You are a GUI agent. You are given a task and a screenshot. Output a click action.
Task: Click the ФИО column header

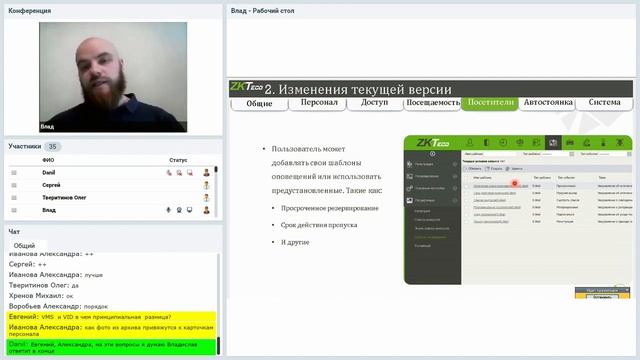click(x=48, y=160)
